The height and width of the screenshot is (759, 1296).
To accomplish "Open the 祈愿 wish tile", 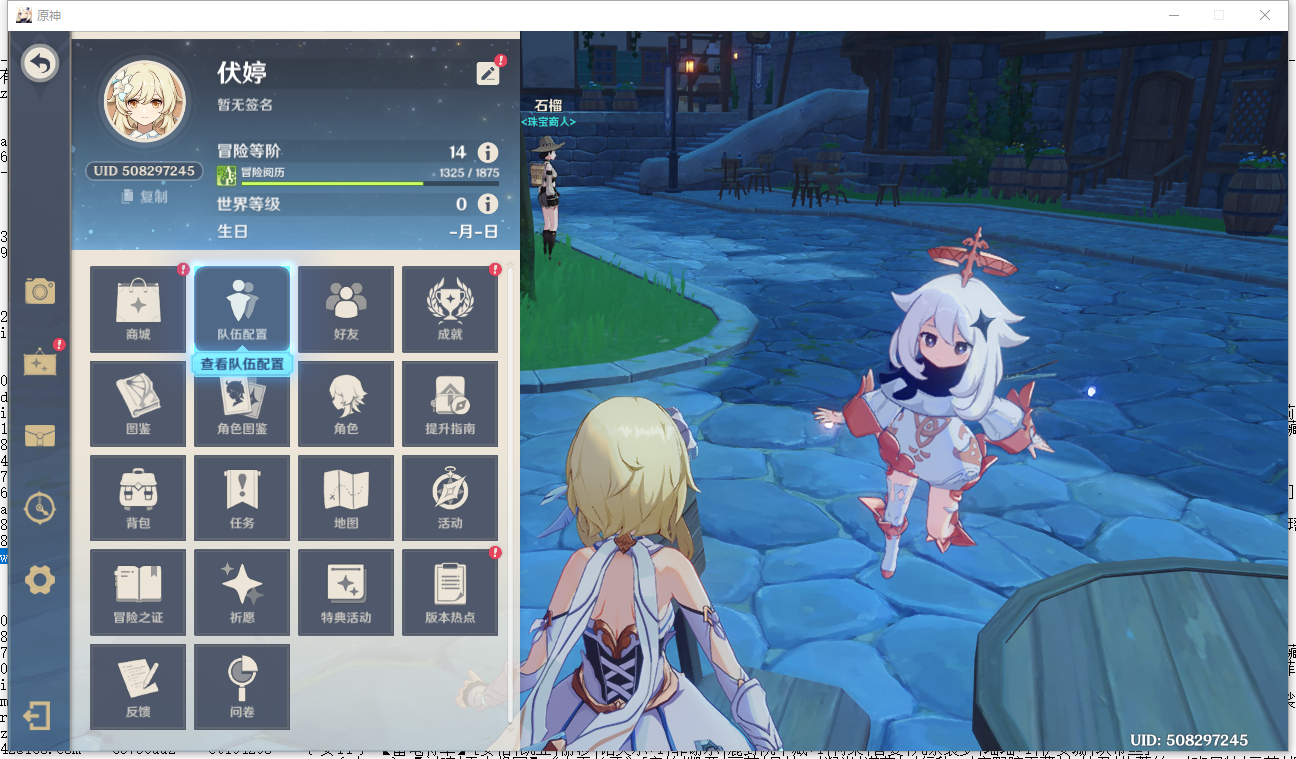I will [x=242, y=592].
